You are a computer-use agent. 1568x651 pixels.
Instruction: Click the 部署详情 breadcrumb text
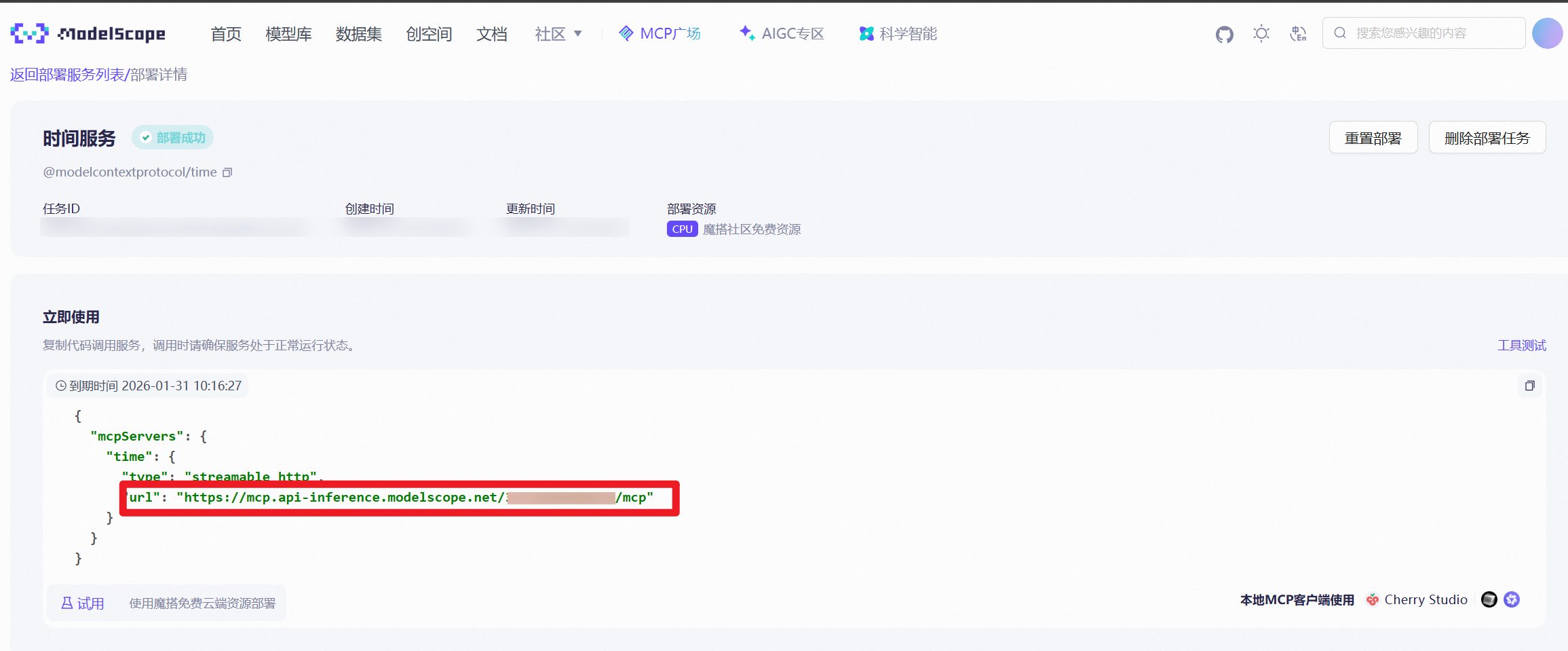159,75
